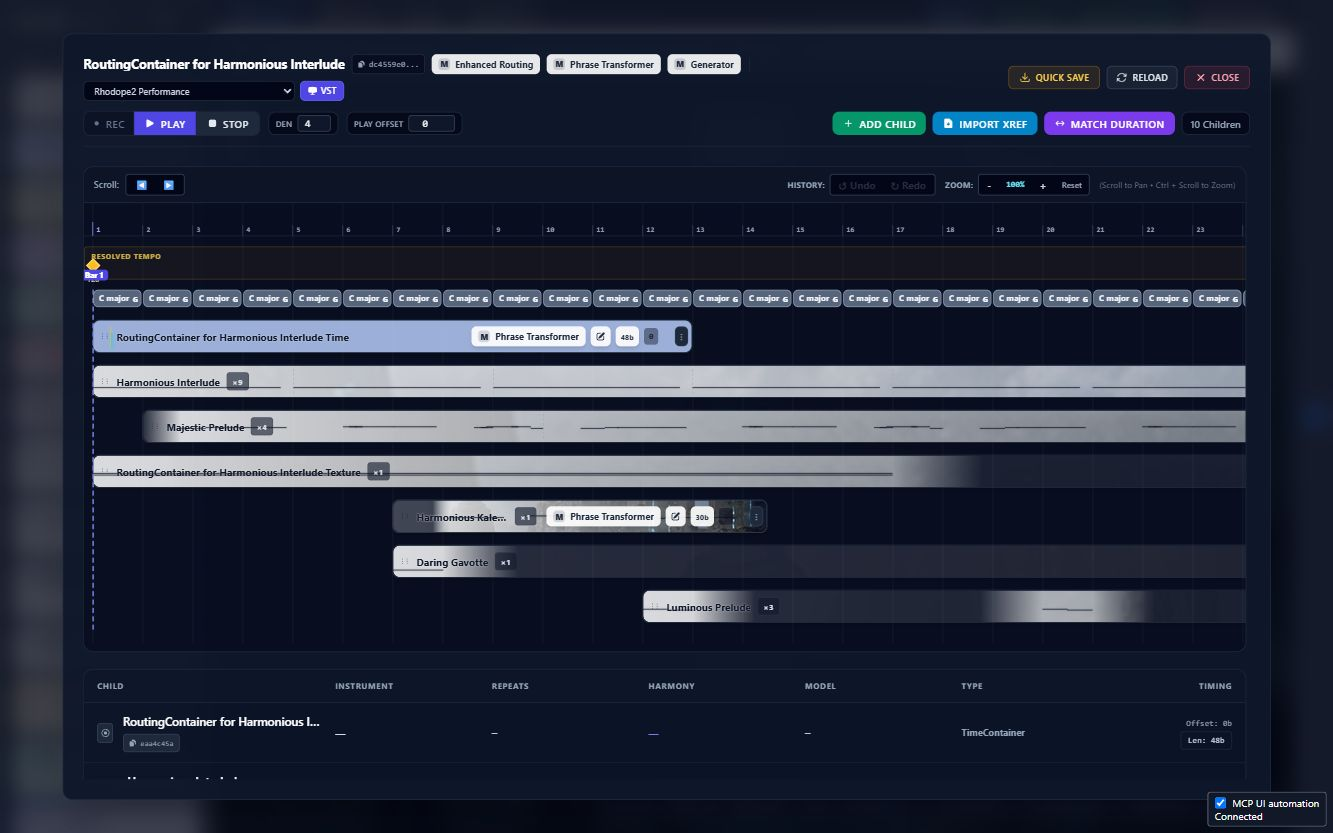Toggle the MCP UI automation checkbox
The image size is (1333, 833).
coord(1220,803)
